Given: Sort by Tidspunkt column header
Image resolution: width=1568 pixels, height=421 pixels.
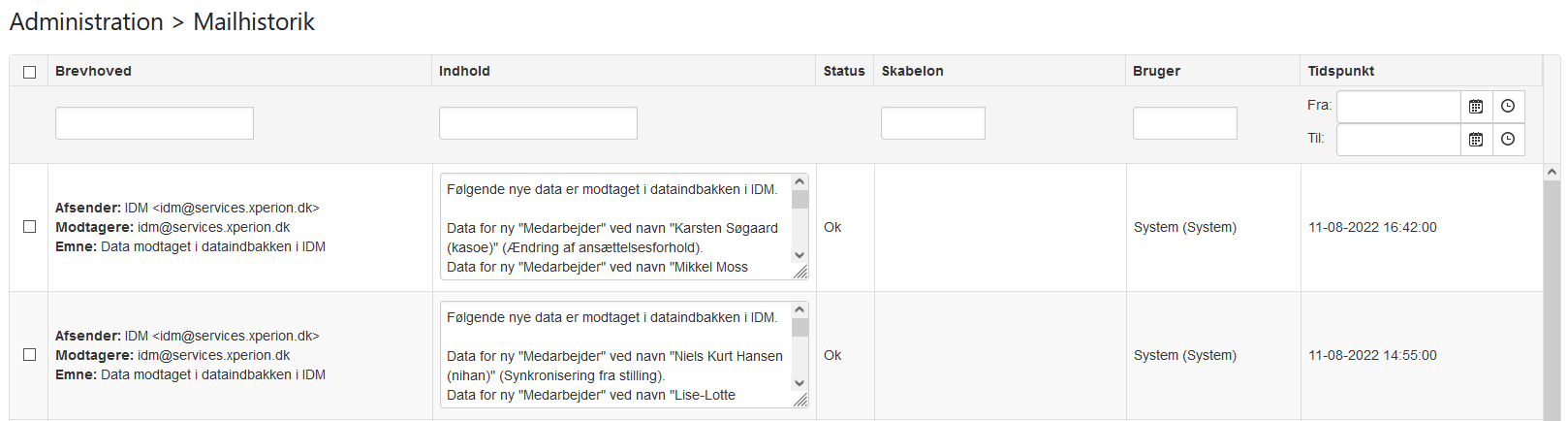Looking at the screenshot, I should click(1340, 71).
